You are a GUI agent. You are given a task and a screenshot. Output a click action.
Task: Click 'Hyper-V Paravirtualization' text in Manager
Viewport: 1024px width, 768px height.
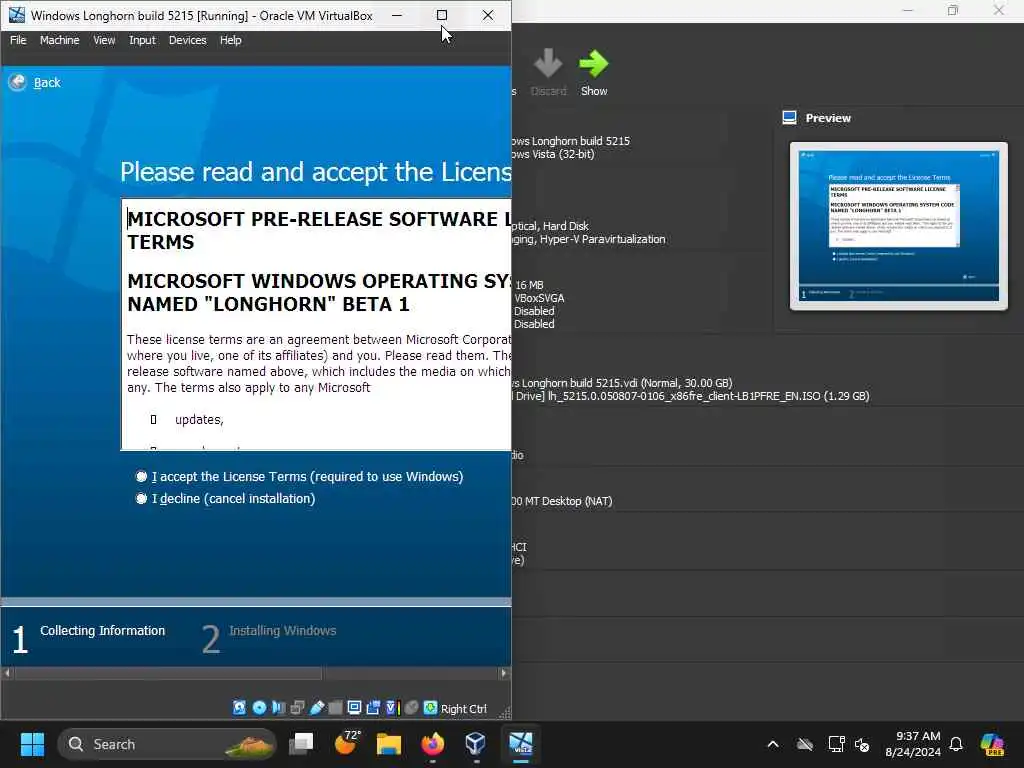pos(603,239)
